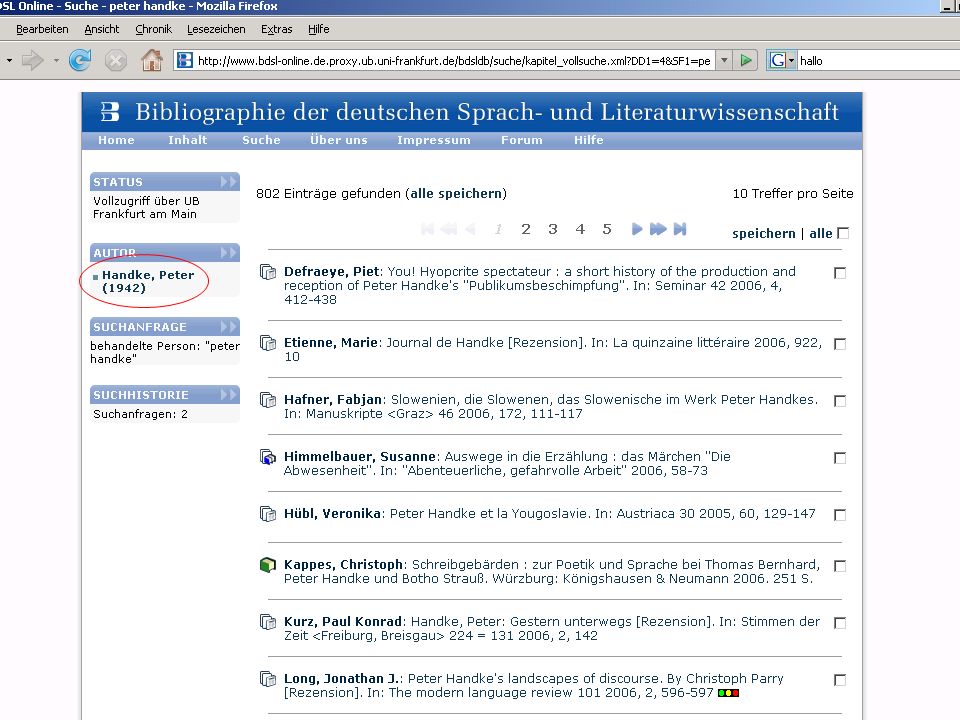Click the 'speichern' link above results

(763, 233)
